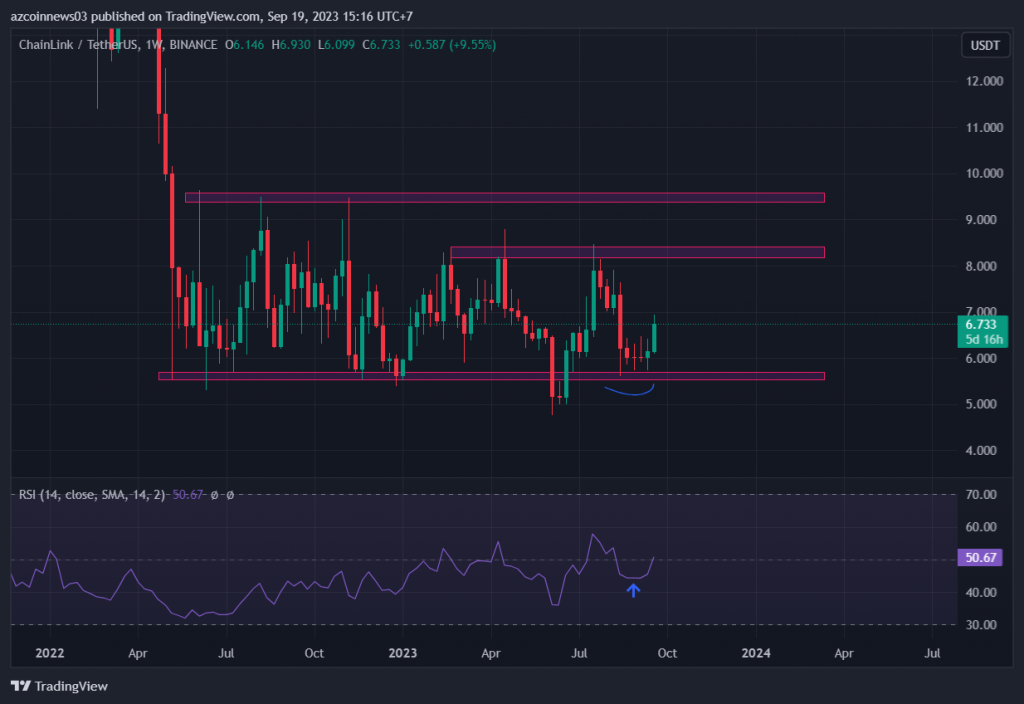Viewport: 1024px width, 704px height.
Task: Click the RSI value 50.67 in the legend
Action: tap(187, 495)
